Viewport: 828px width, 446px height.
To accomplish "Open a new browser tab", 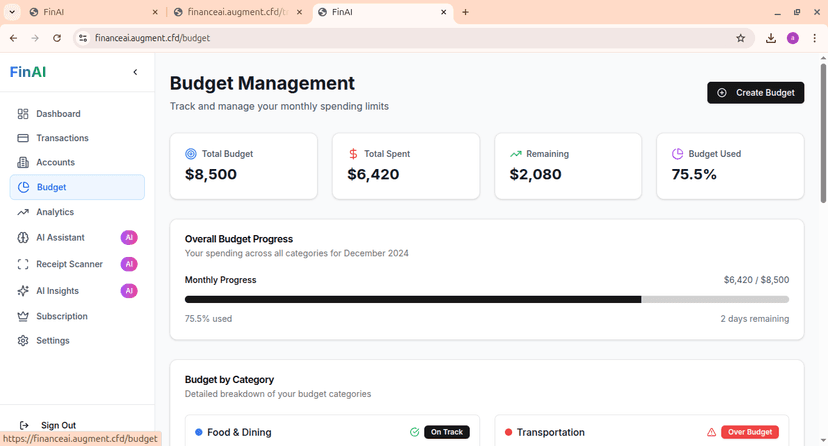I will click(465, 12).
